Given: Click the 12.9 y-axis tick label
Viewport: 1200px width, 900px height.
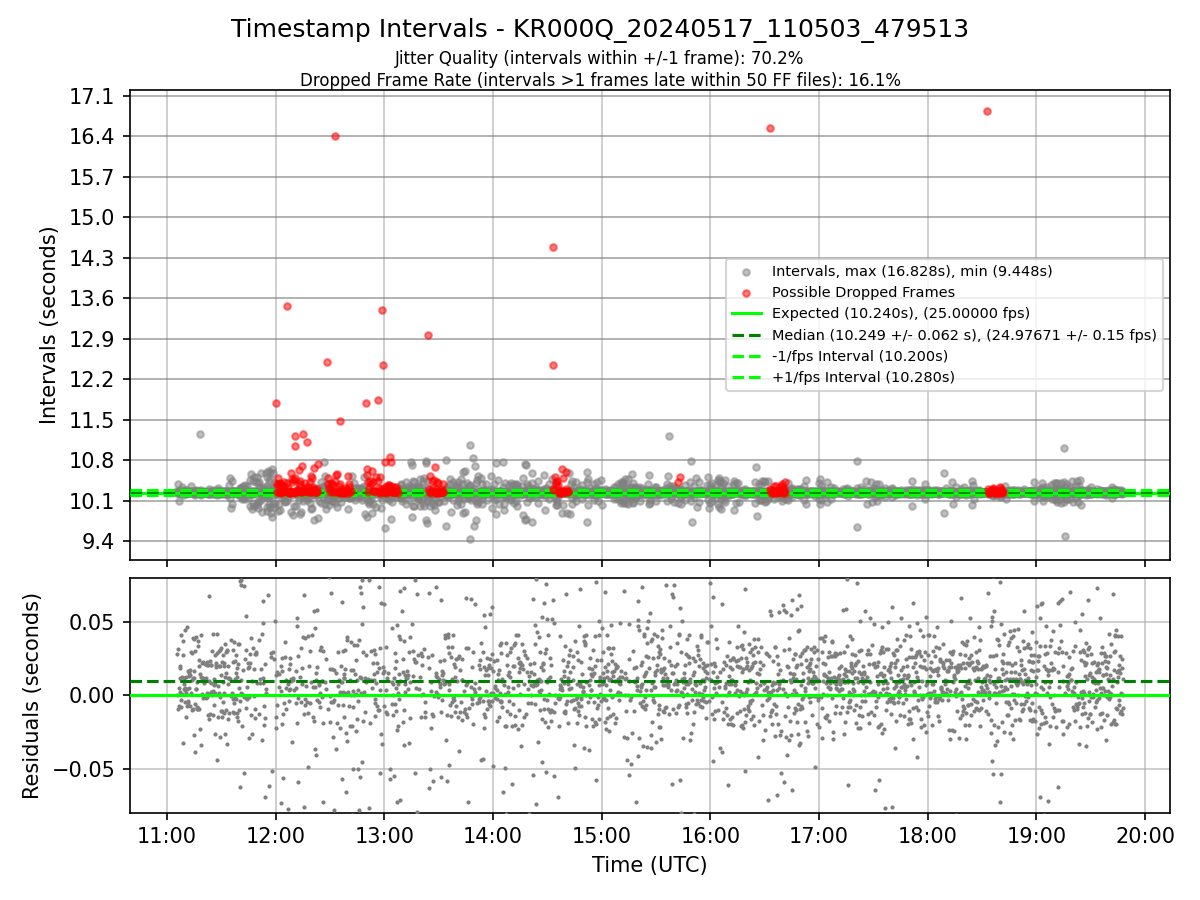Looking at the screenshot, I should [93, 339].
